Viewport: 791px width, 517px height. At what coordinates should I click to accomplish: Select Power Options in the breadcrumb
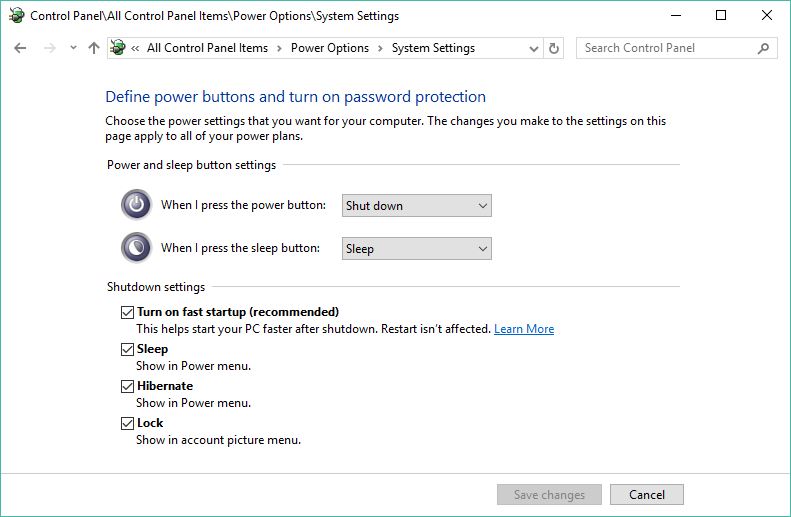click(x=330, y=48)
